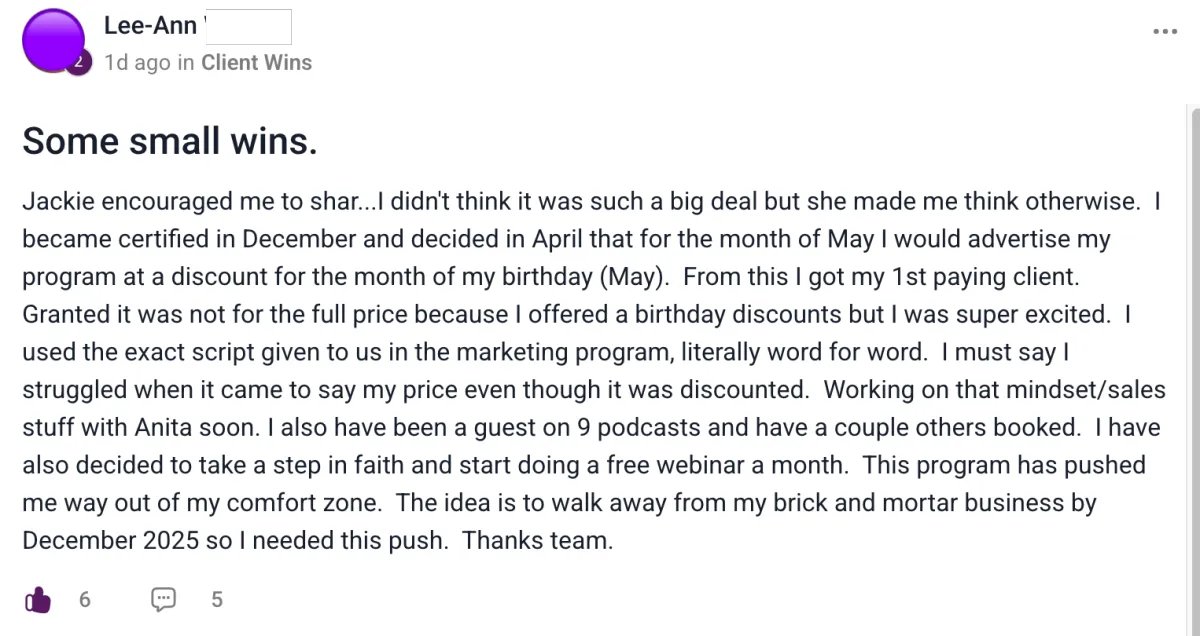This screenshot has width=1200, height=636.
Task: Open the 5 comments count
Action: pos(217,600)
